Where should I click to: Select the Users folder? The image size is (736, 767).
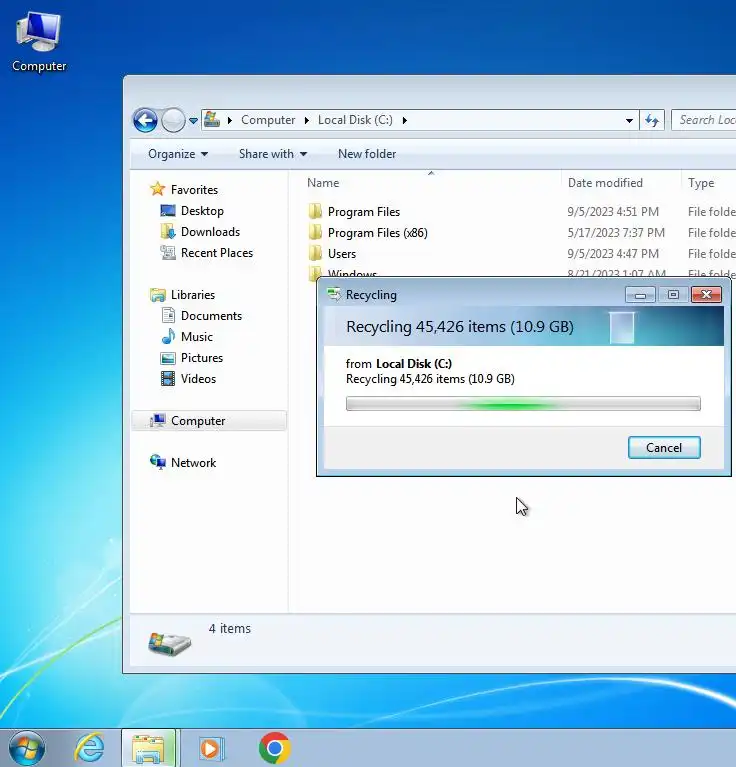[x=342, y=254]
